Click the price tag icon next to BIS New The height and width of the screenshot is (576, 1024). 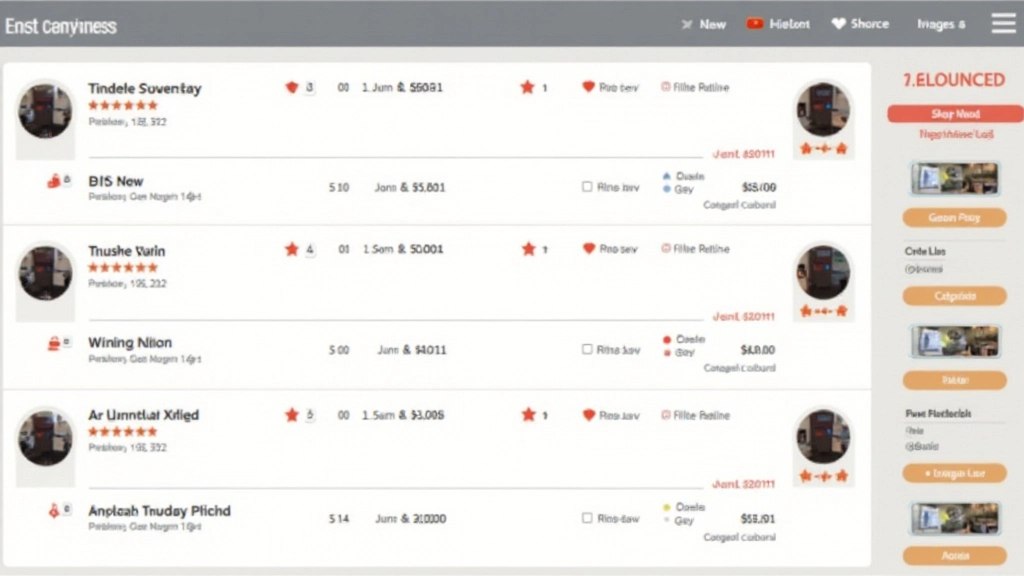[56, 181]
